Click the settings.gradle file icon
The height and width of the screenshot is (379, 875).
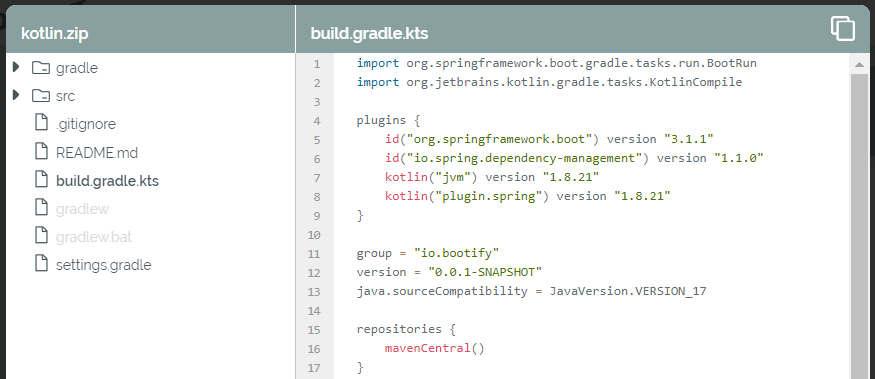(x=41, y=263)
